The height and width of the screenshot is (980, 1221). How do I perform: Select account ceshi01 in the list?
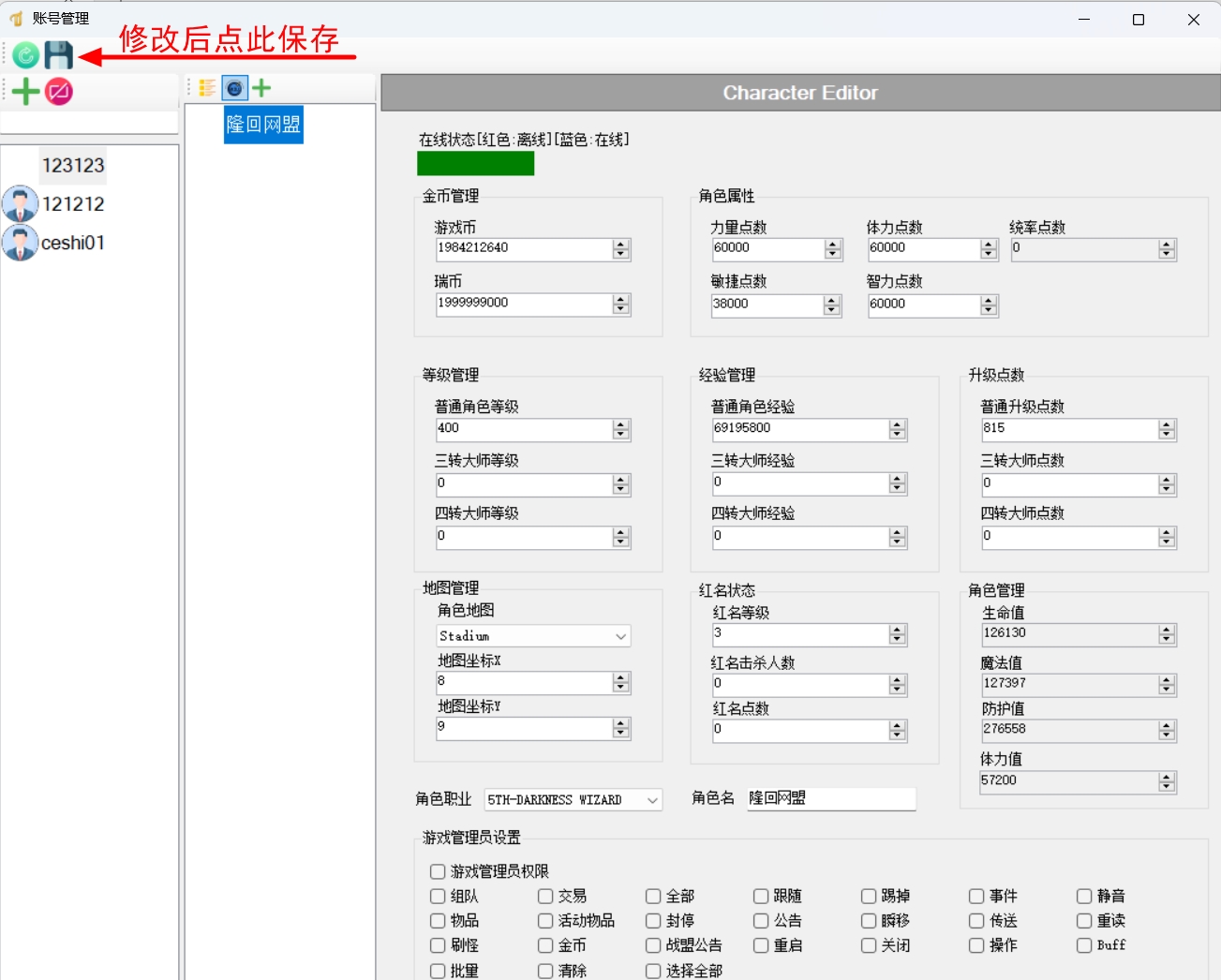coord(72,244)
